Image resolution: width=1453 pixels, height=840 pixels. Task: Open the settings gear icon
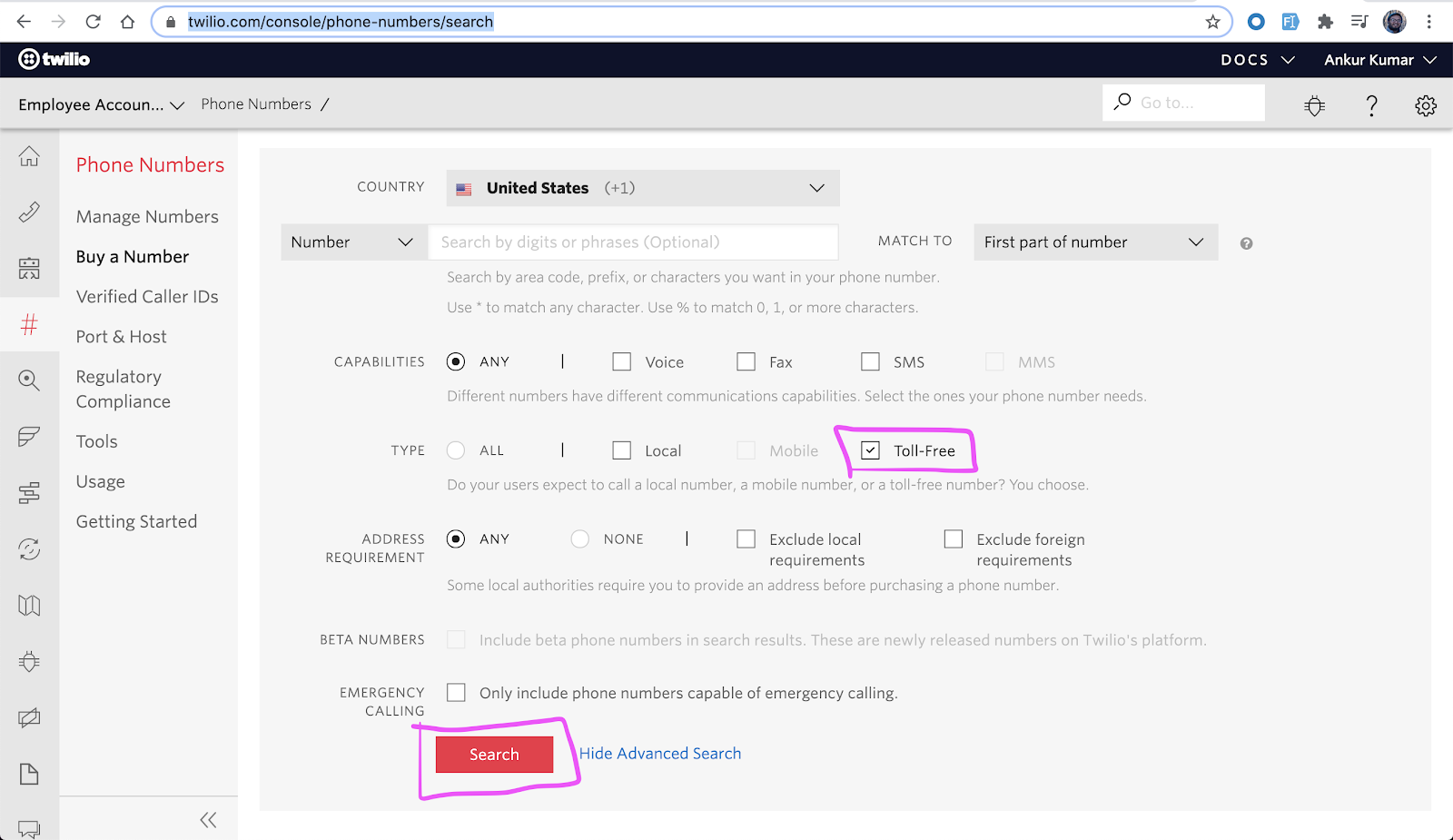click(x=1426, y=105)
